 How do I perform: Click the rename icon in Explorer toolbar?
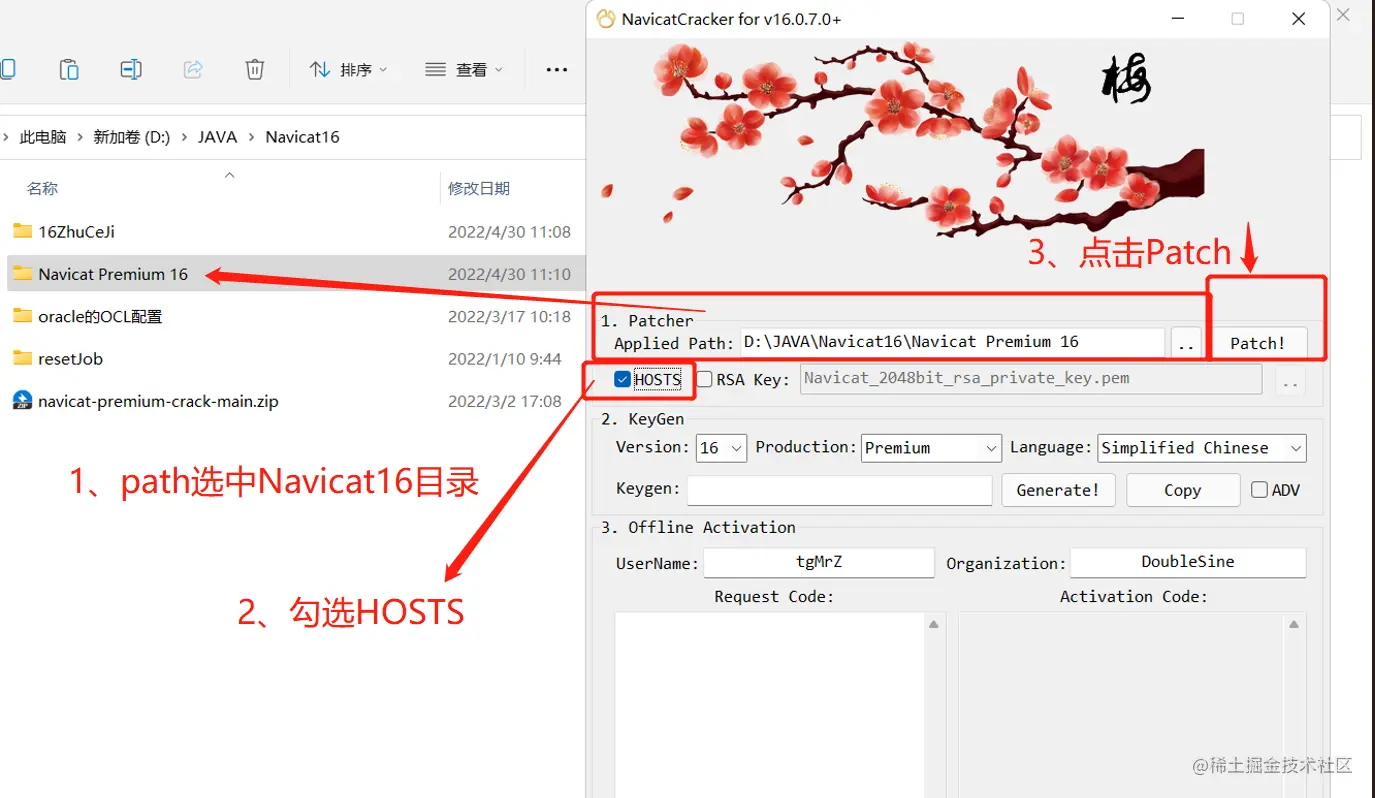(131, 69)
